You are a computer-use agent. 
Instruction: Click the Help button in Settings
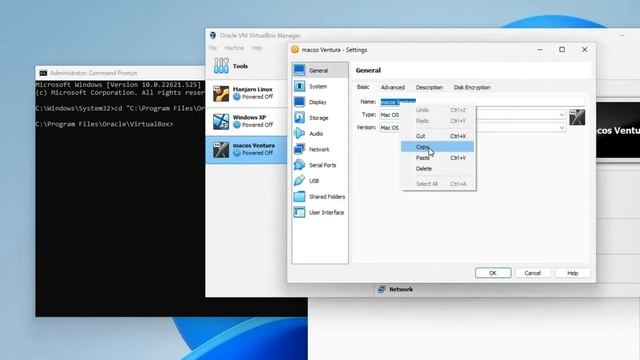pyautogui.click(x=573, y=273)
